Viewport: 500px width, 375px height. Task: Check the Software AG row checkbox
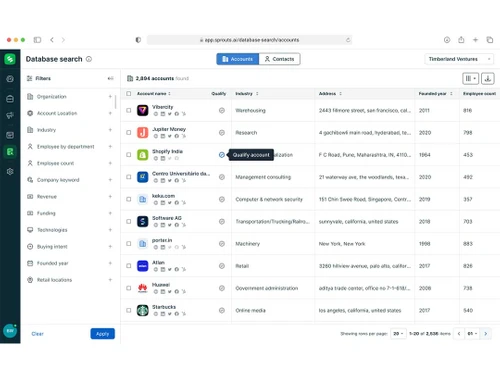[x=129, y=221]
